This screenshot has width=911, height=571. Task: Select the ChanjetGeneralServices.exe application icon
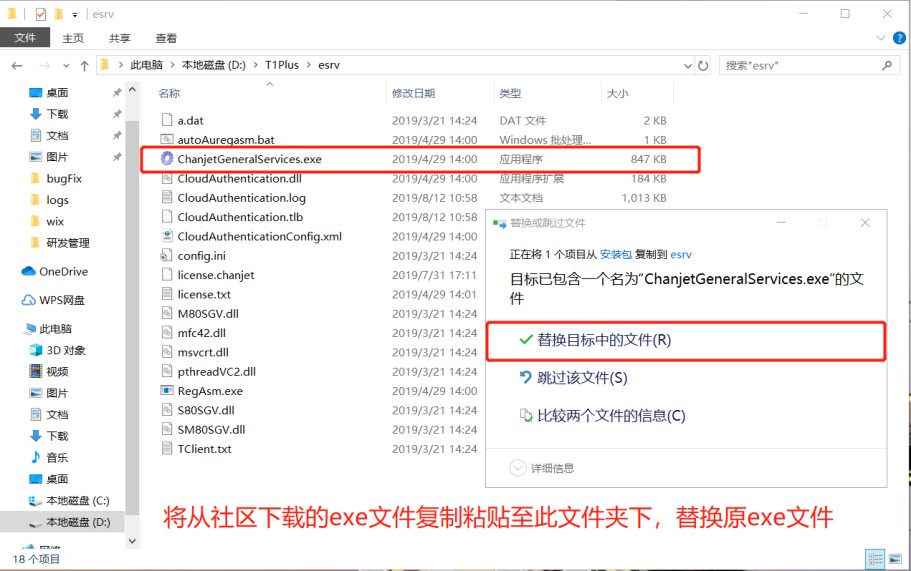coord(167,159)
